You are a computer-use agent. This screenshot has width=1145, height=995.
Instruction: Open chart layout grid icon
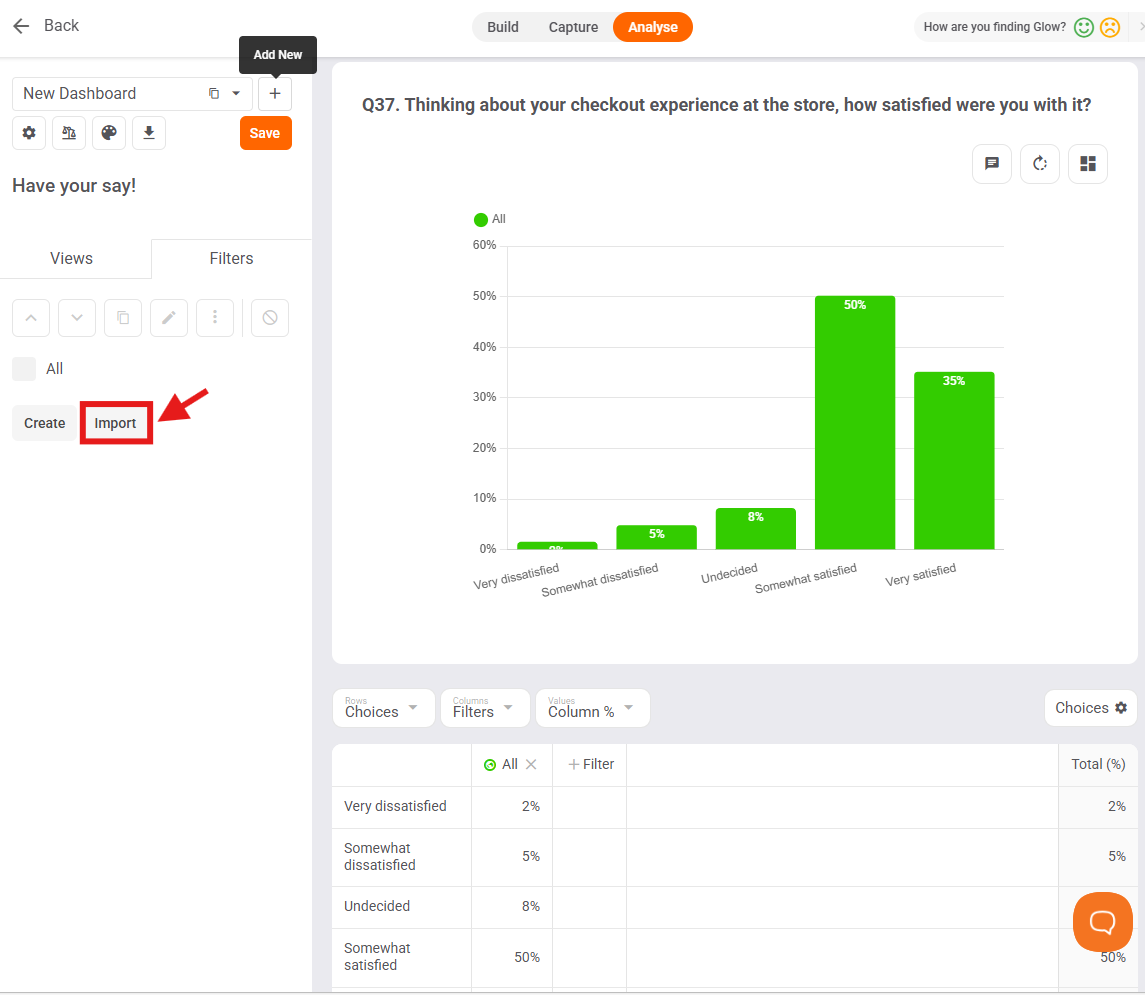pos(1088,164)
